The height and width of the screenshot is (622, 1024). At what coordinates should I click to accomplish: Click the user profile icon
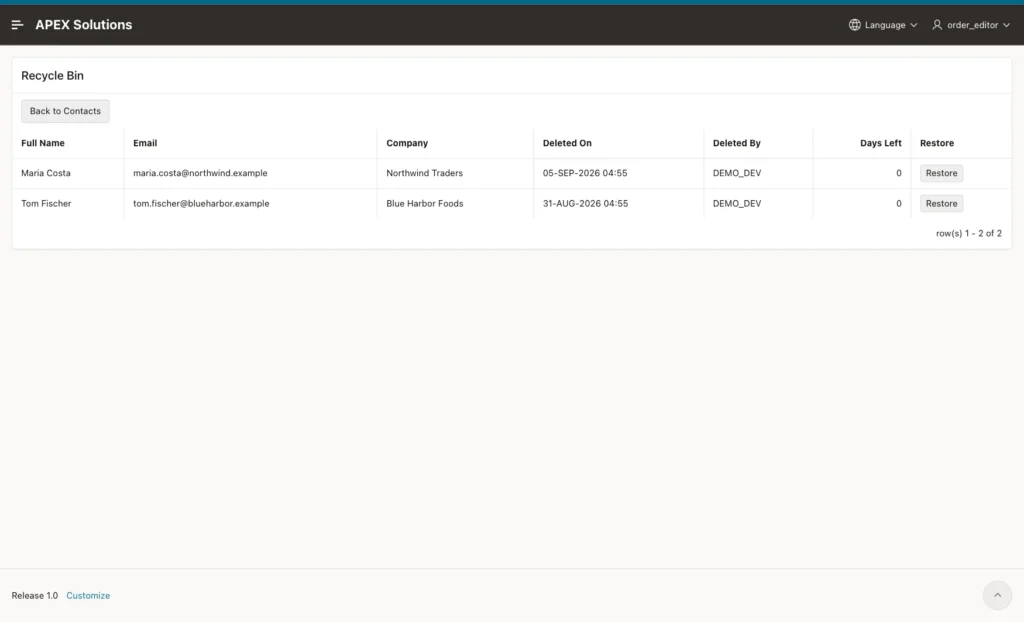click(x=937, y=25)
